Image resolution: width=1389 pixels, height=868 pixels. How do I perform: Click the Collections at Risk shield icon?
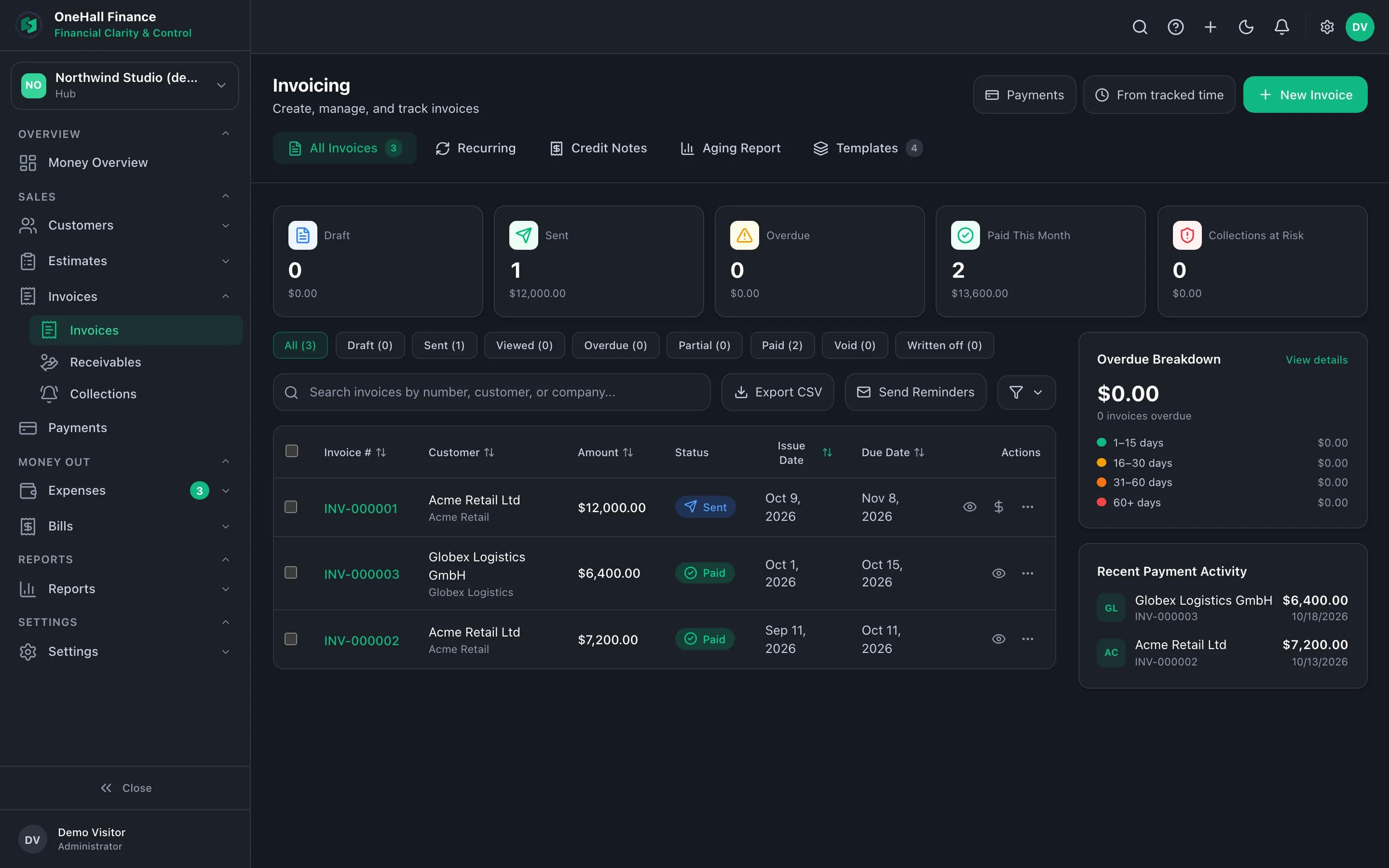pos(1187,235)
